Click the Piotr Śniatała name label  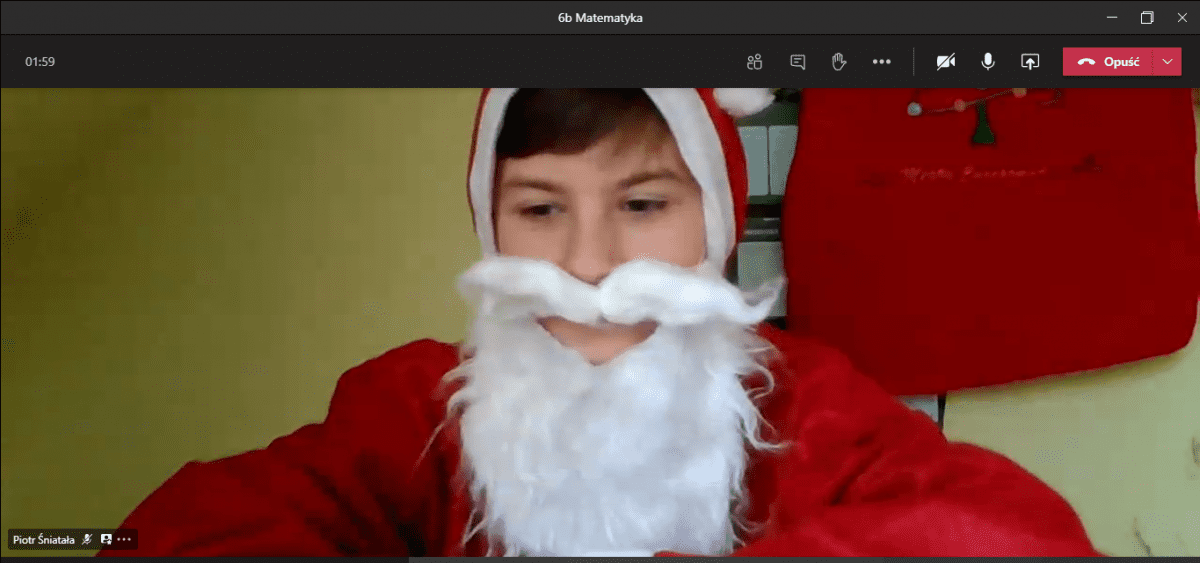(x=43, y=539)
